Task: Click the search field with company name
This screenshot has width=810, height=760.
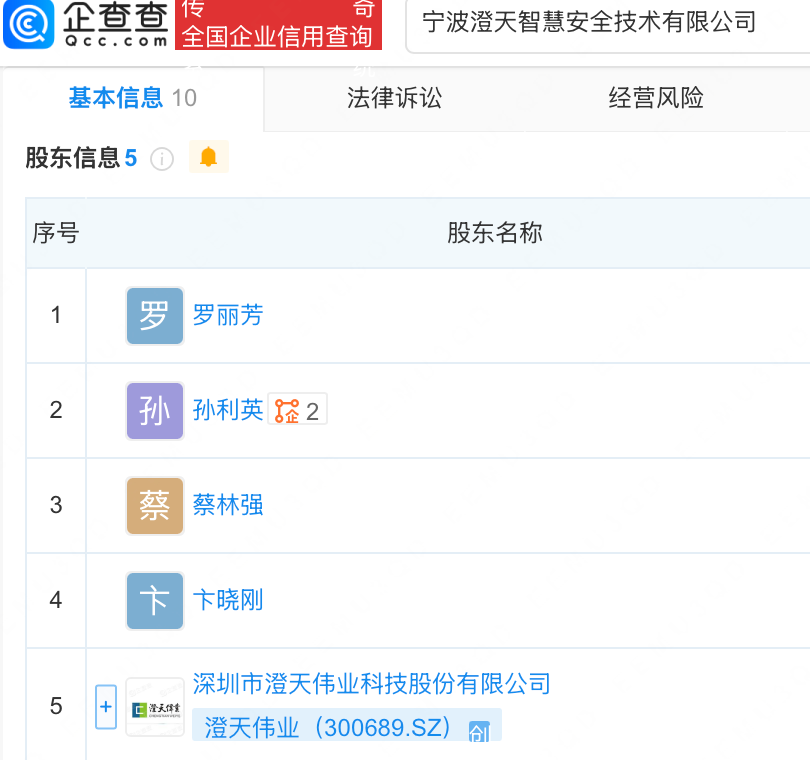Action: click(608, 24)
